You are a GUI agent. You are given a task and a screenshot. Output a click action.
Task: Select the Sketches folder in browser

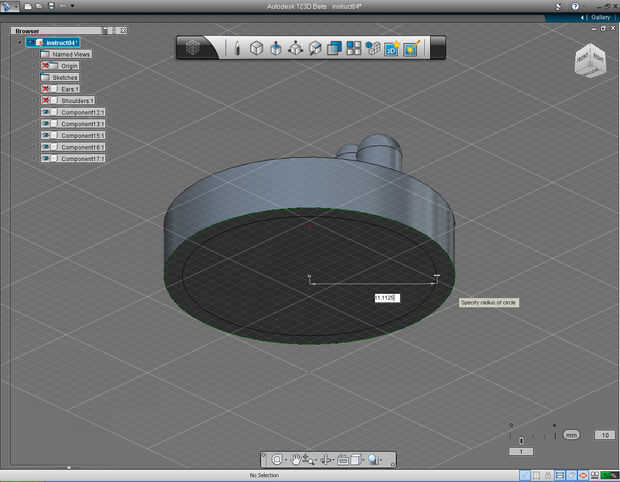[65, 77]
